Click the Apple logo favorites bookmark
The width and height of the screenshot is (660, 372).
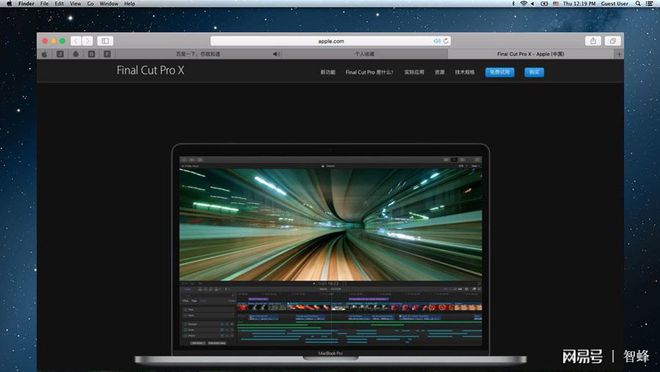(45, 54)
